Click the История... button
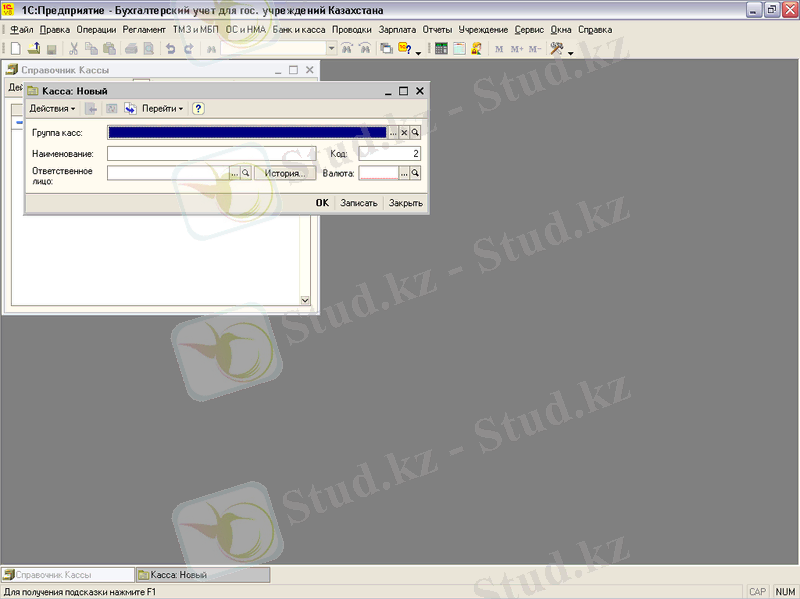 [x=285, y=173]
